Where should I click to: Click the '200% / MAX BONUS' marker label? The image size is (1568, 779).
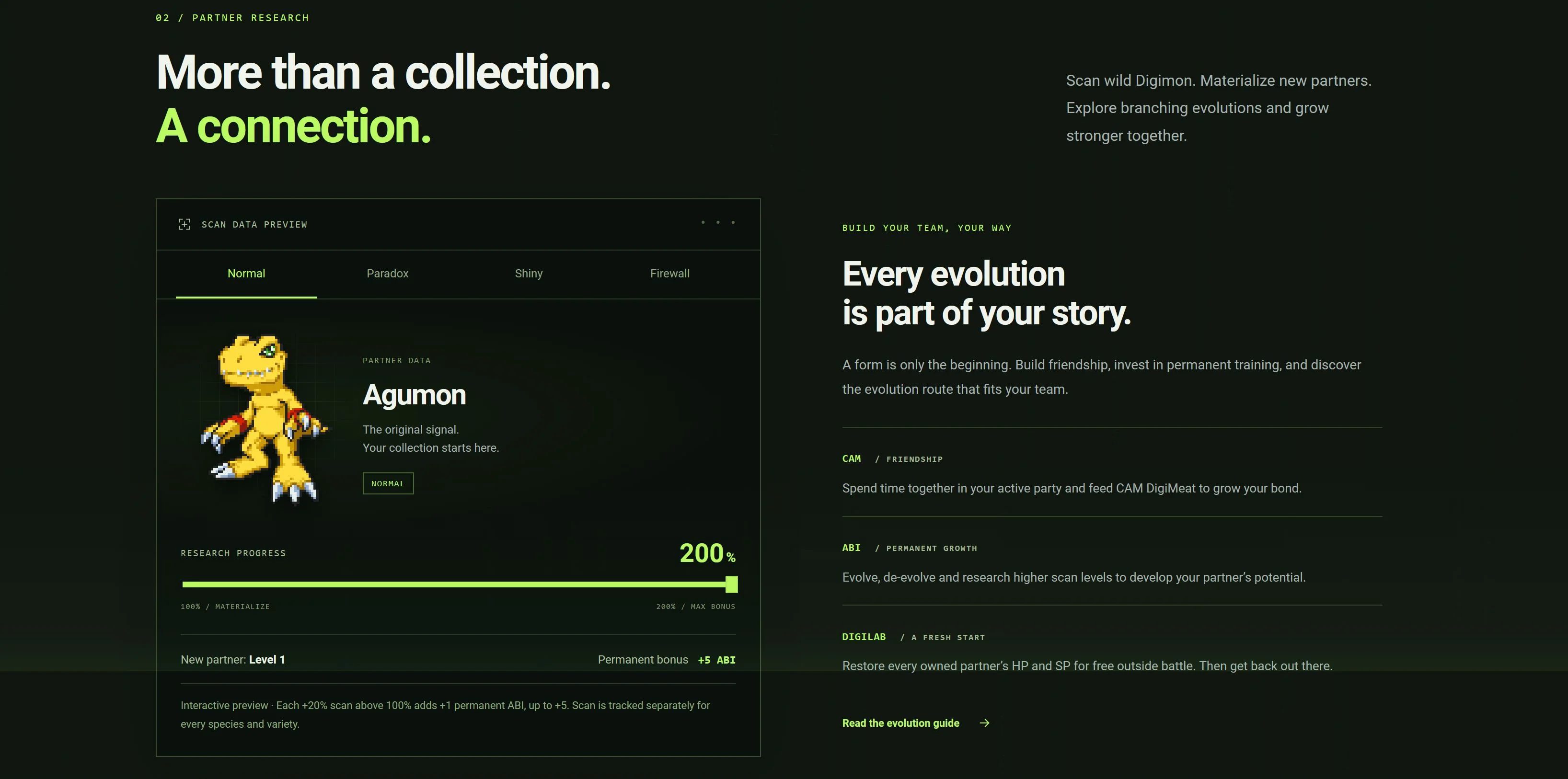point(696,606)
